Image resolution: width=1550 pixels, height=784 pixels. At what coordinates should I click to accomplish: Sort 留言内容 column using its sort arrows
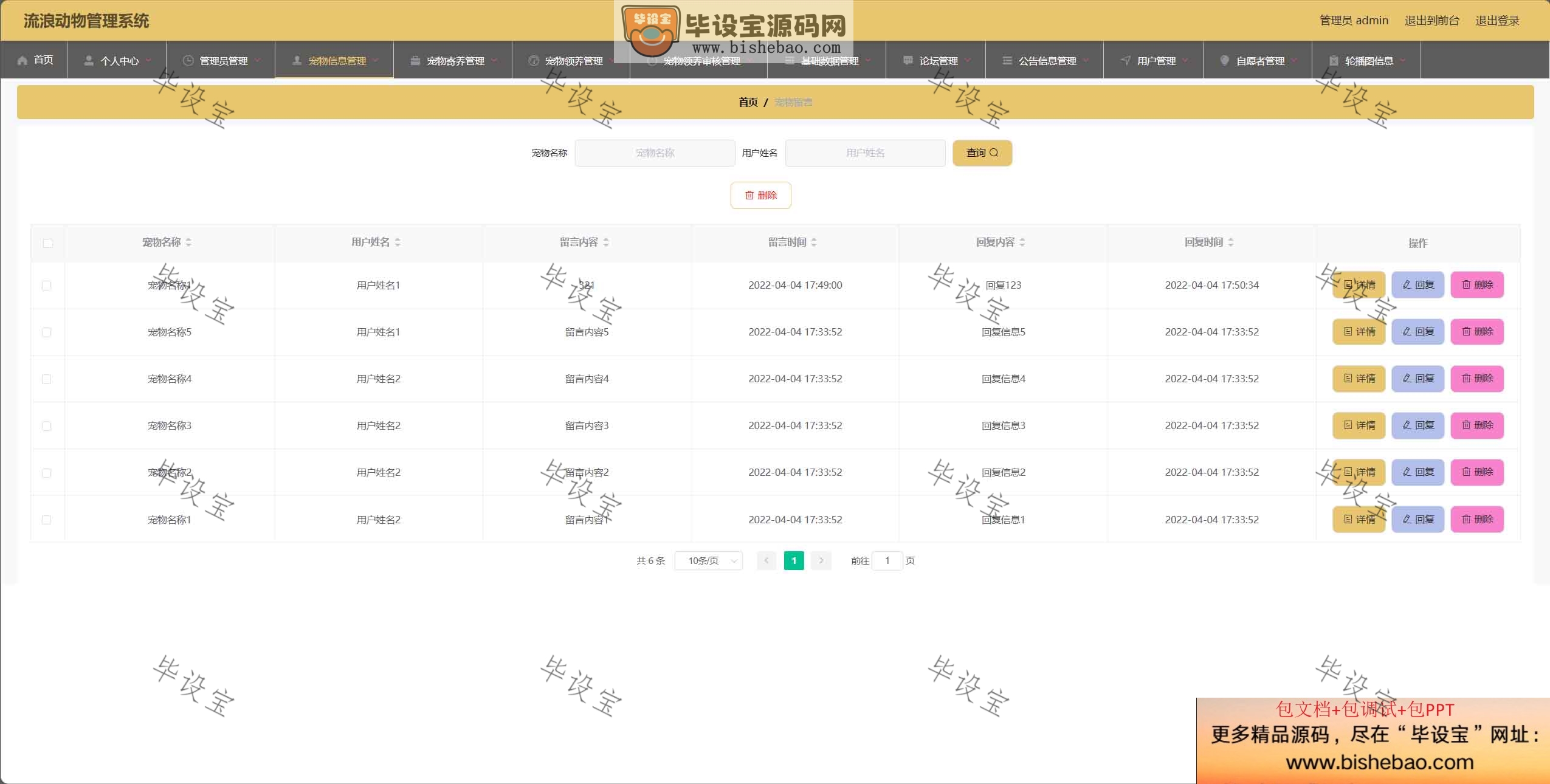pos(606,242)
